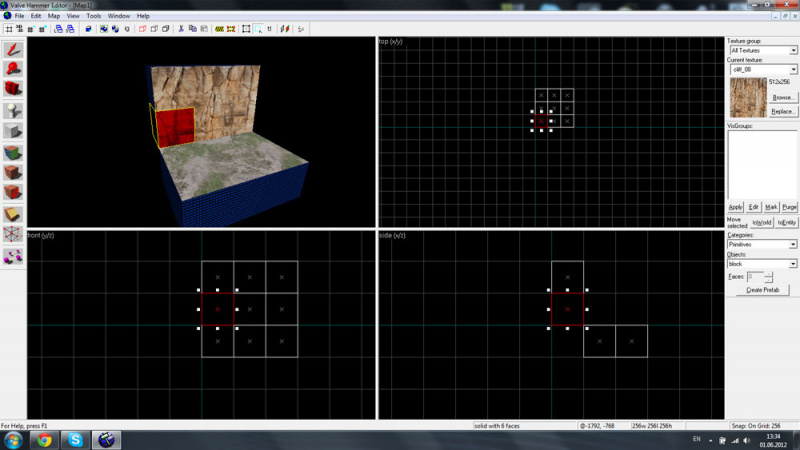The image size is (800, 450).
Task: Show all hidden objects
Action: coord(165,29)
